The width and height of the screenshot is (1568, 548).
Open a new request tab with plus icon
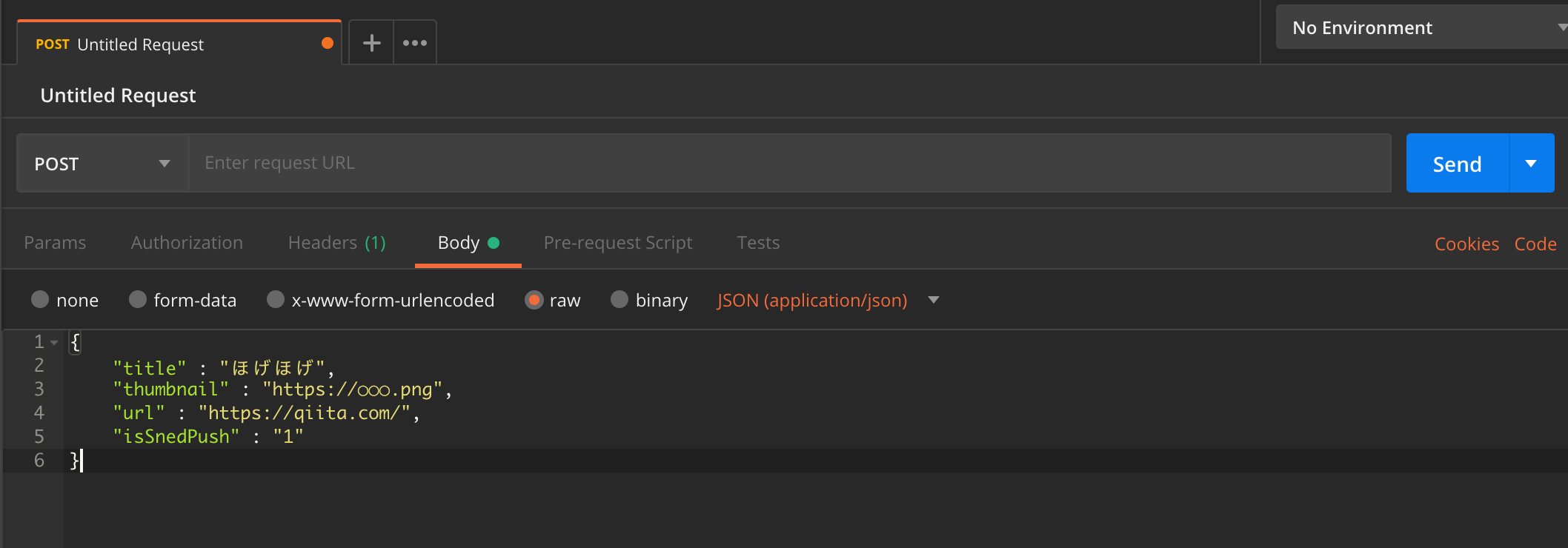[x=371, y=43]
